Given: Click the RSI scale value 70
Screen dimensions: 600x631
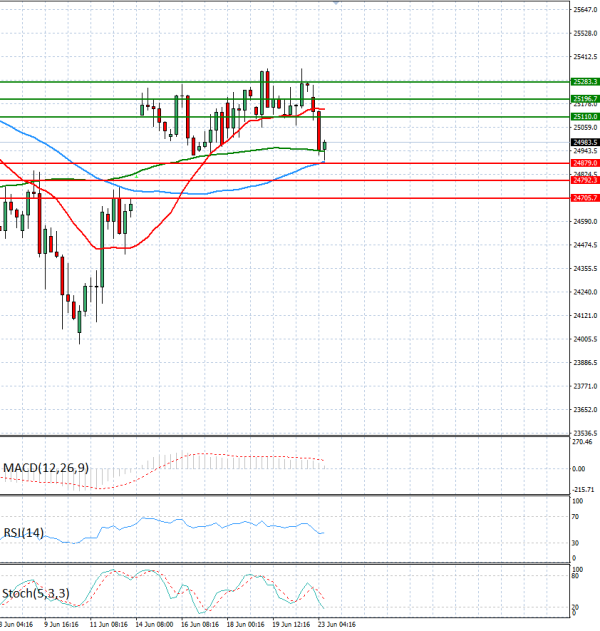Looking at the screenshot, I should point(575,517).
